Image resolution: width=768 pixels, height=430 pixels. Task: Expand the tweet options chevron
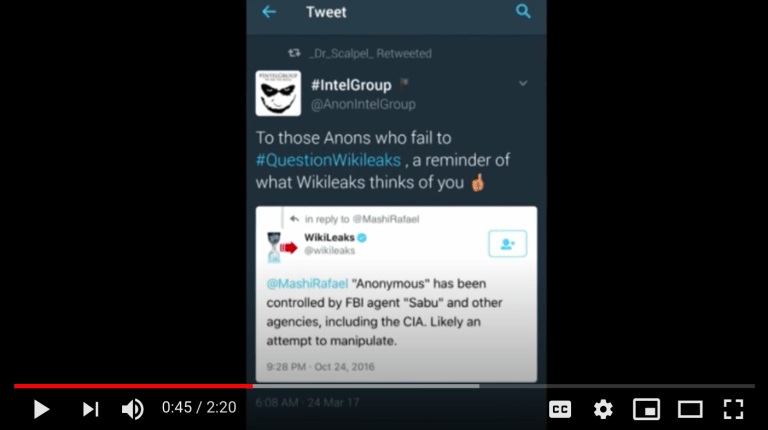(x=523, y=83)
